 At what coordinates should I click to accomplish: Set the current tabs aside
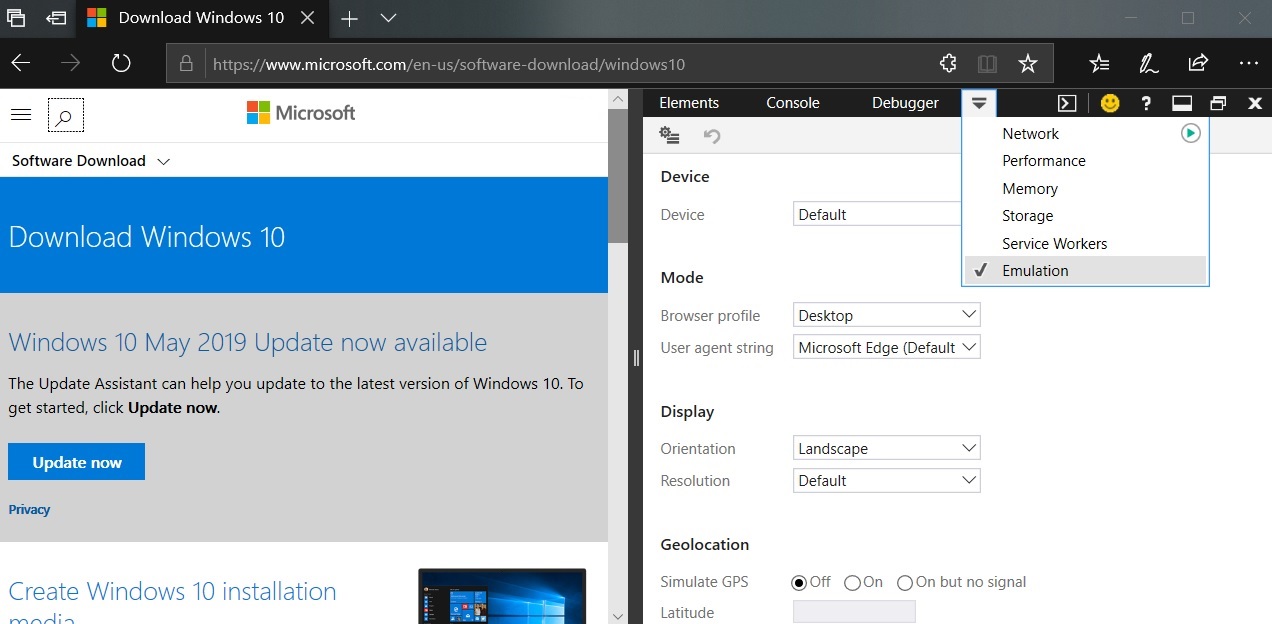(56, 18)
